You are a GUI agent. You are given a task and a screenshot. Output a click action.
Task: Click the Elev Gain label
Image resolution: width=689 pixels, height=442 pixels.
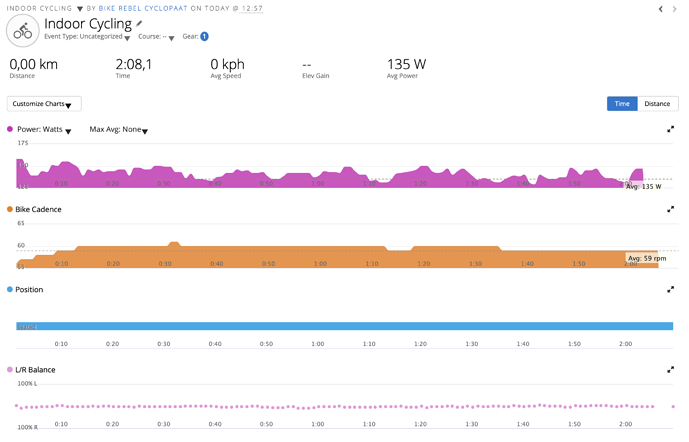315,76
